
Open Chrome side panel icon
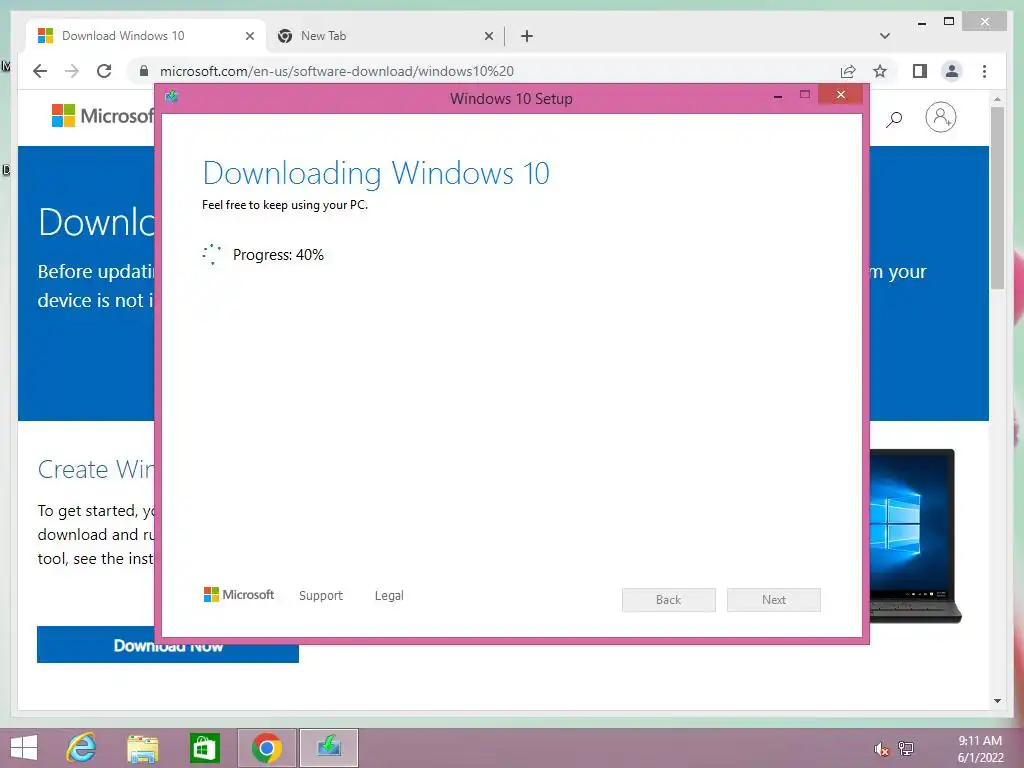click(920, 71)
